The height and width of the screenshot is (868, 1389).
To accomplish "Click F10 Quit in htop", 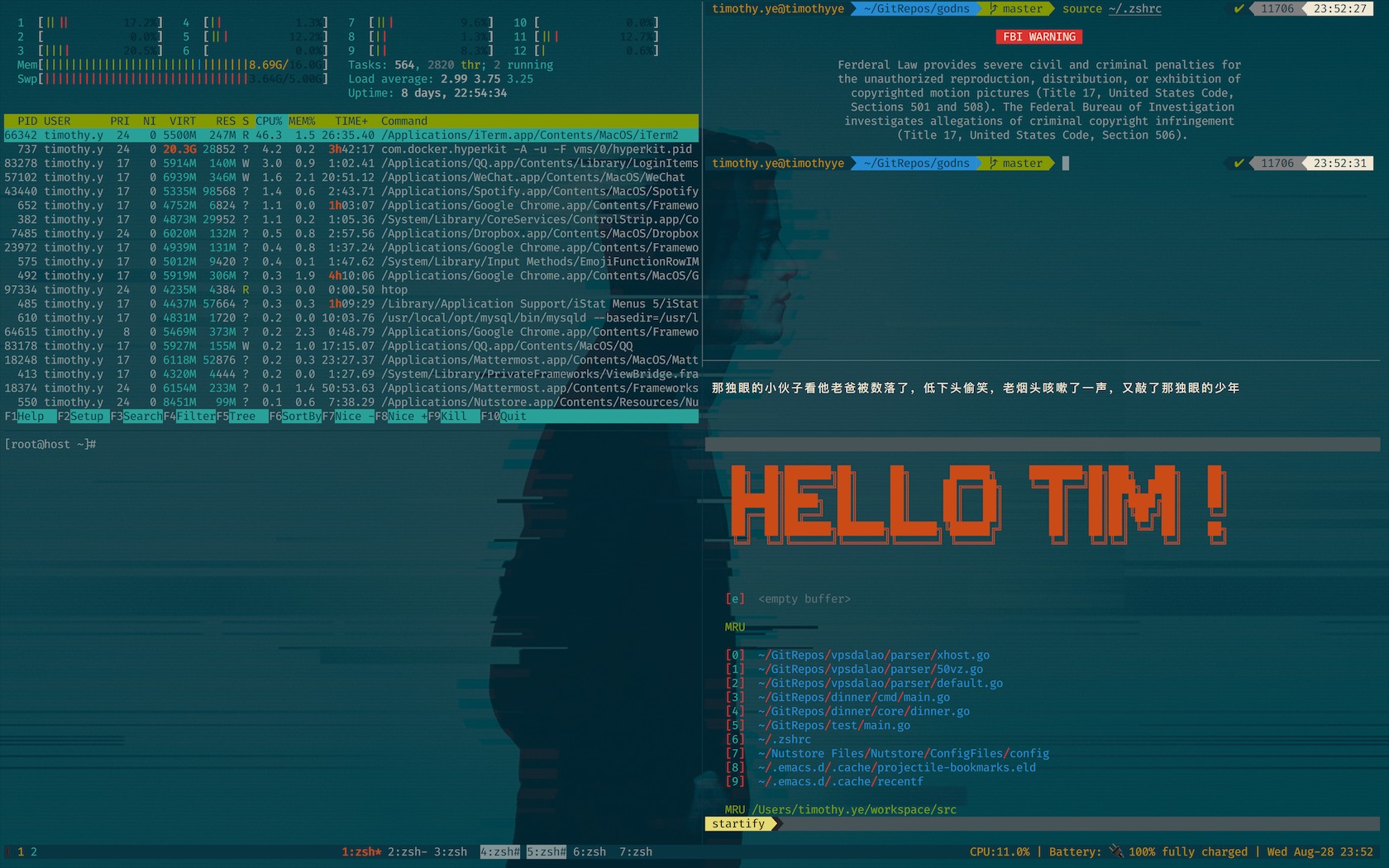I will tap(504, 417).
